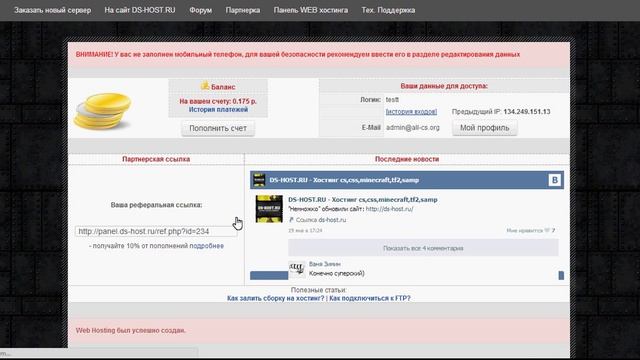Screen dimensions: 640x360
Task: Click the 'Партнерская ссылка' heading
Action: pyautogui.click(x=156, y=159)
